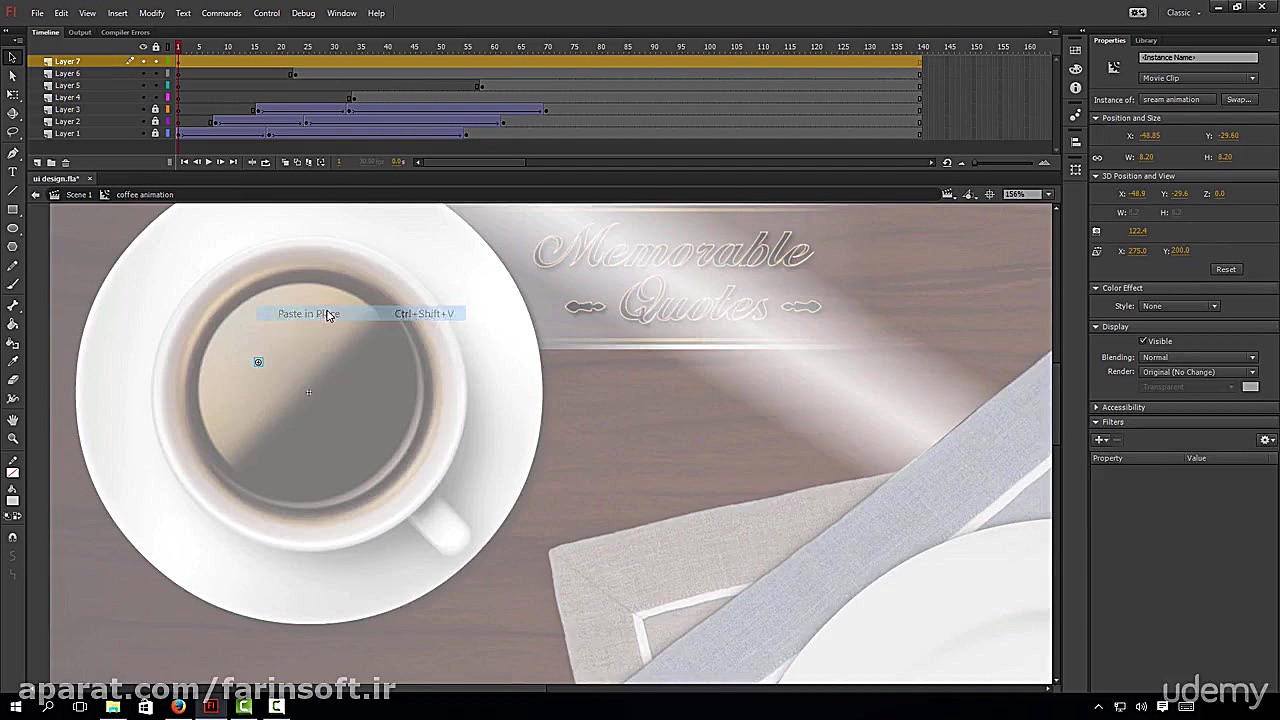Step back one frame
This screenshot has height=720, width=1280.
[x=196, y=162]
